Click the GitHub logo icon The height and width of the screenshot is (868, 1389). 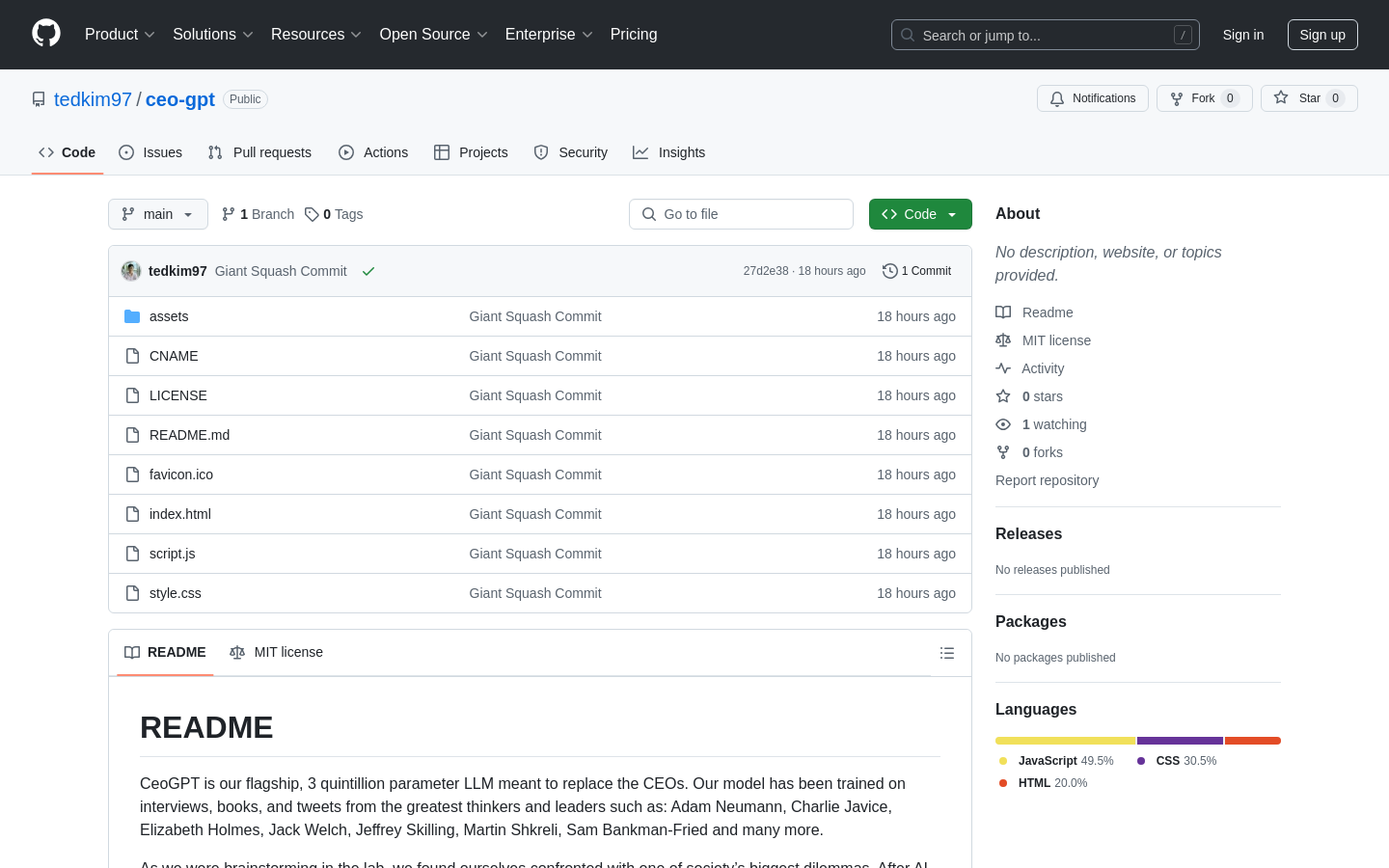(x=46, y=34)
